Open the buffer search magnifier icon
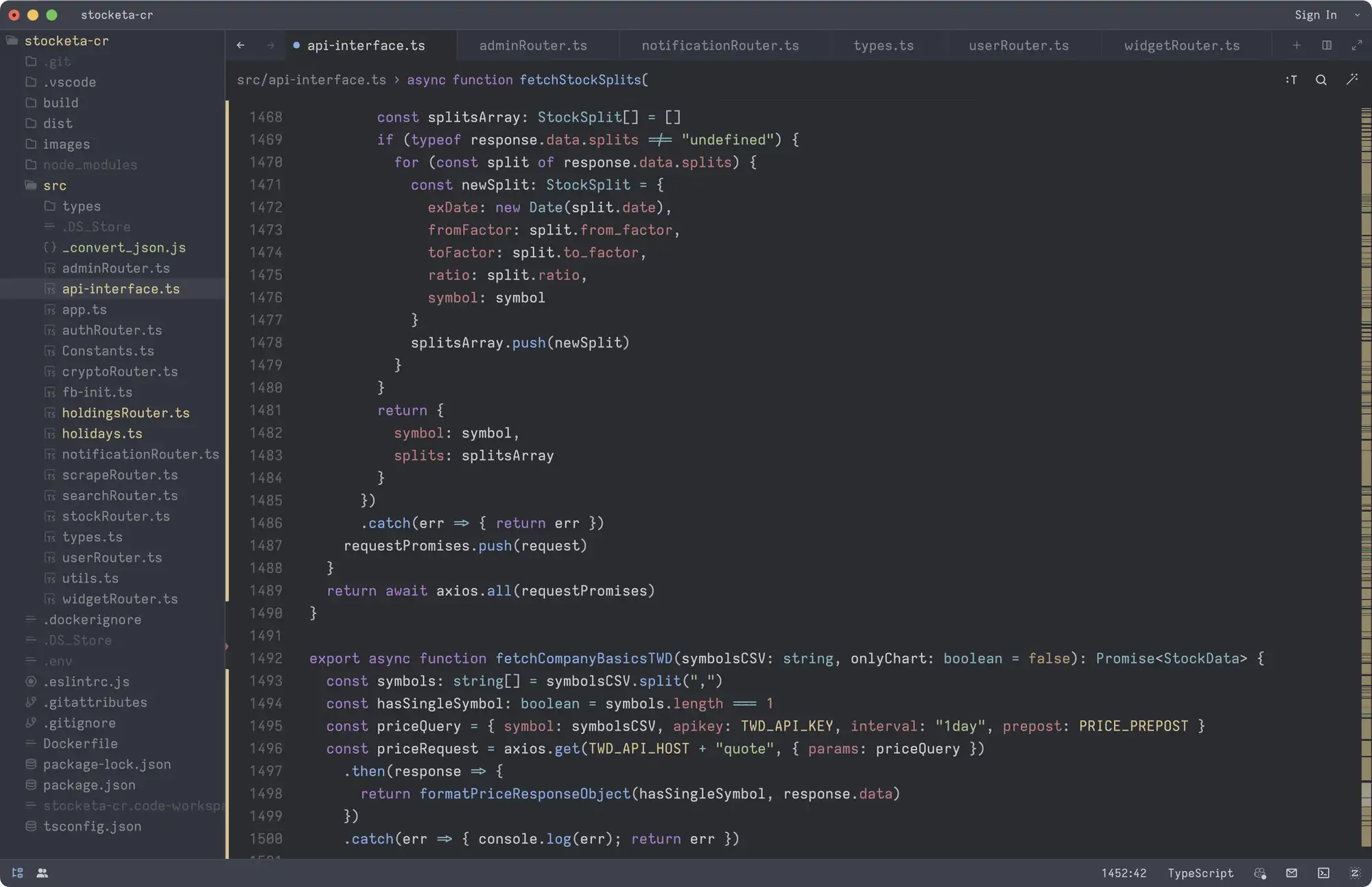This screenshot has height=887, width=1372. 1321,80
